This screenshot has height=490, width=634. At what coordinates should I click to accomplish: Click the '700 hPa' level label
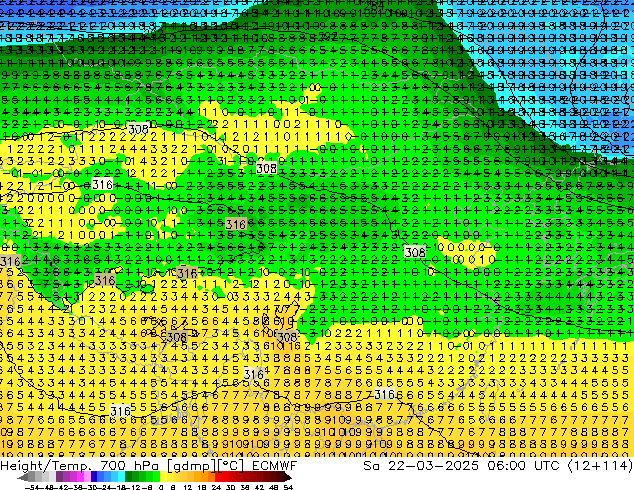pyautogui.click(x=131, y=466)
